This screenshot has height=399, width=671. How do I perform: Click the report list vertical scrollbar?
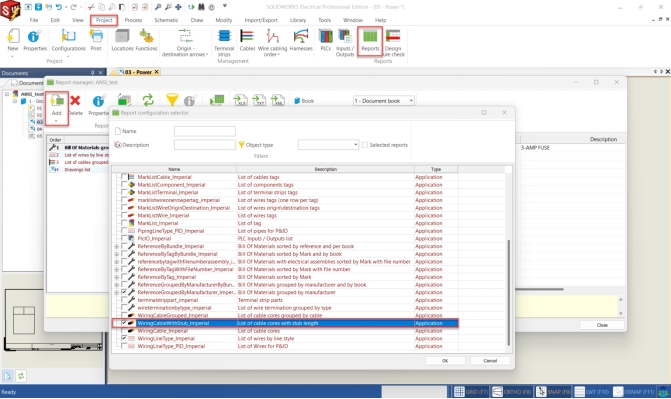tap(508, 292)
